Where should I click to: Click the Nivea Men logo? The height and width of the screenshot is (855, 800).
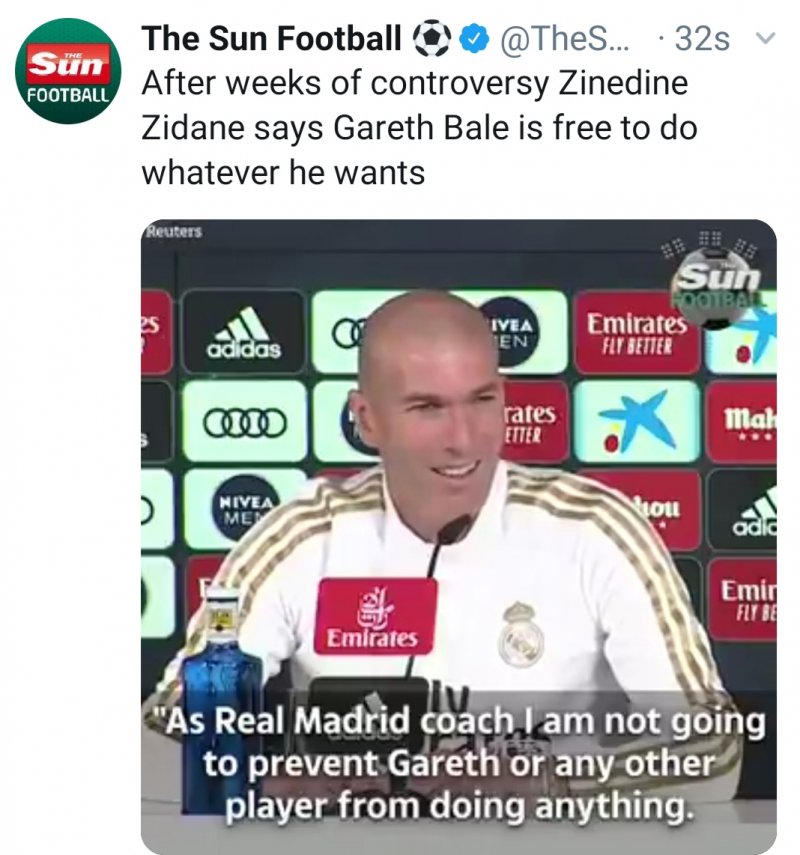(246, 509)
